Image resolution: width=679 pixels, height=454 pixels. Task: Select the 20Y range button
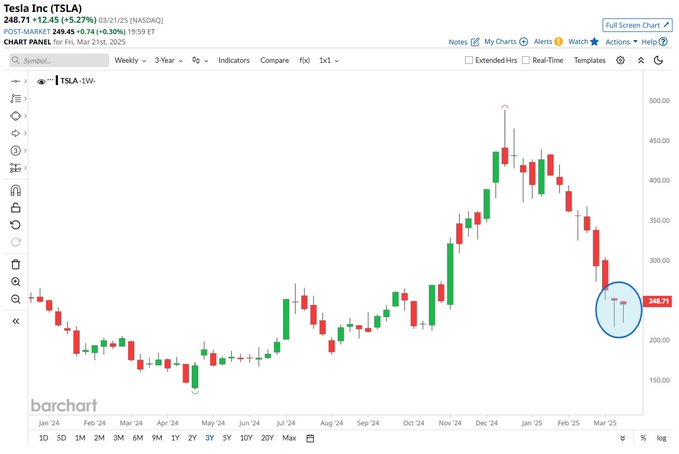pos(267,438)
